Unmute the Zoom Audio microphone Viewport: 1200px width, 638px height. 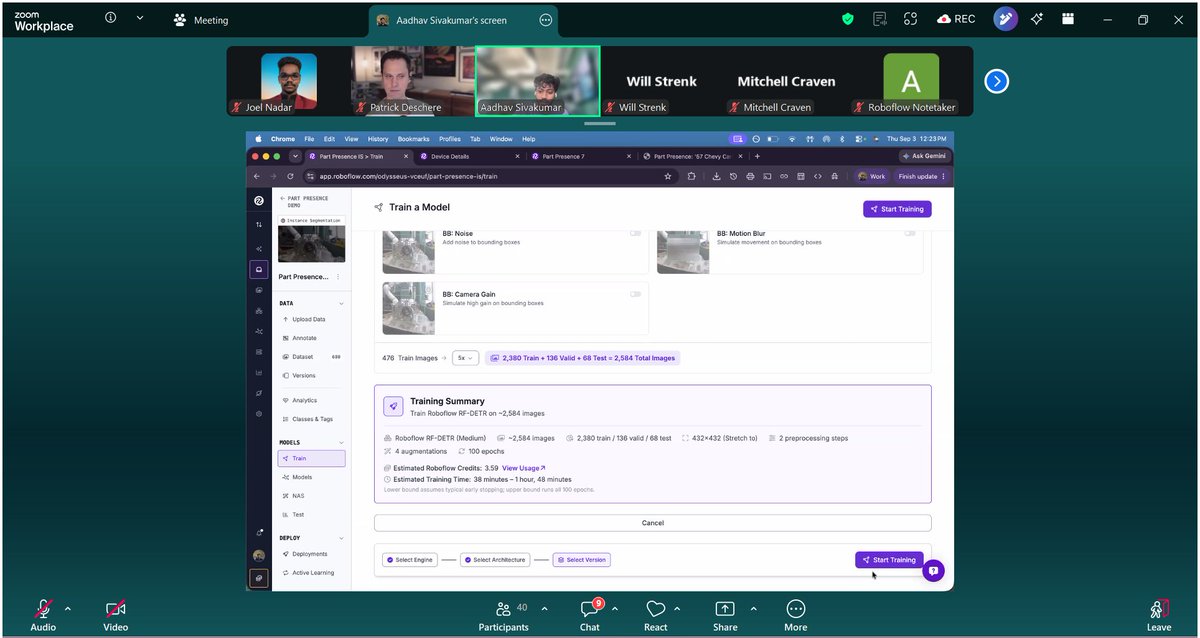pyautogui.click(x=43, y=615)
